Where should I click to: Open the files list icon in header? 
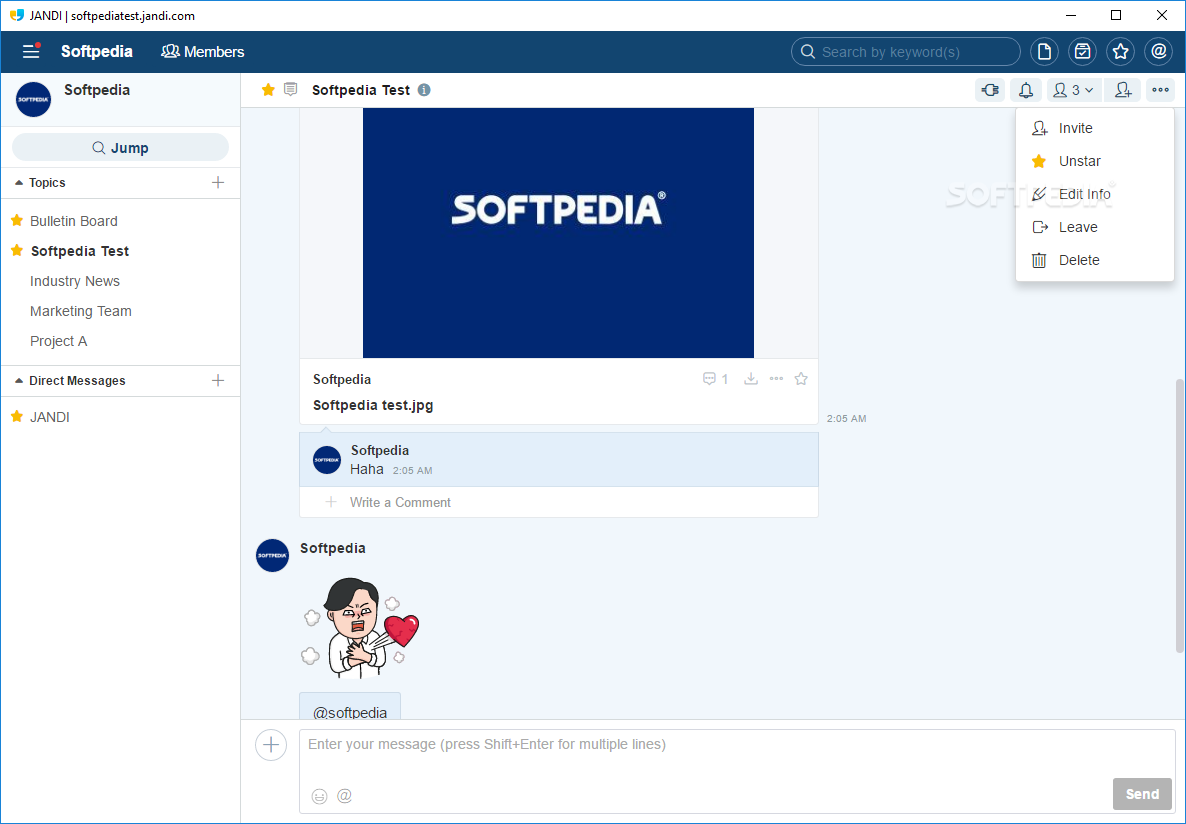(1045, 51)
